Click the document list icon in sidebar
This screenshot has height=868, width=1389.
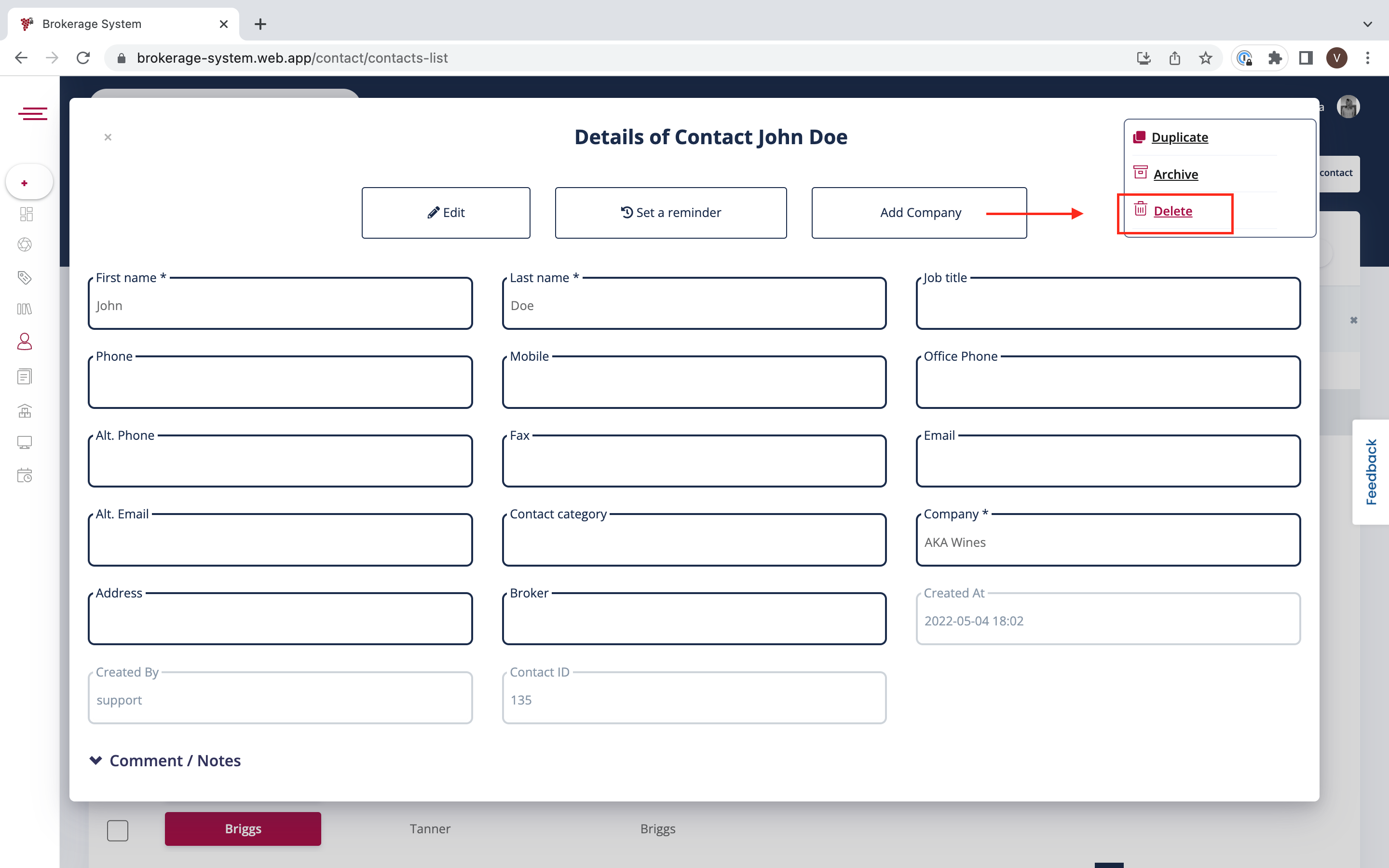point(25,377)
